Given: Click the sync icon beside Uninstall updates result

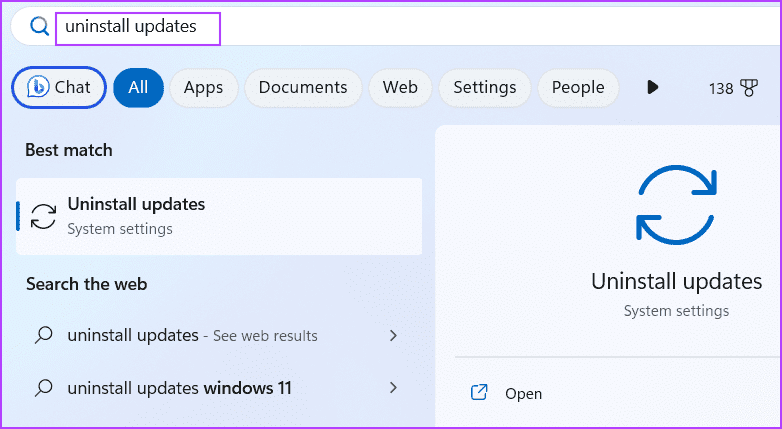Looking at the screenshot, I should (x=43, y=216).
